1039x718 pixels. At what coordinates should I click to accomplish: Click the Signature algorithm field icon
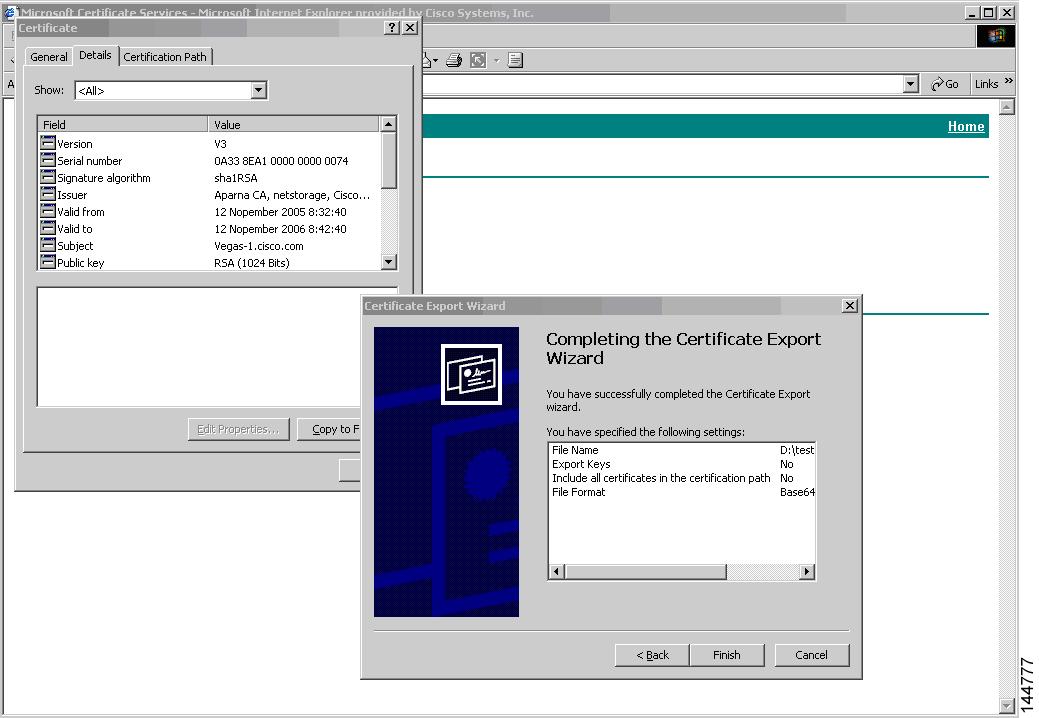point(48,178)
